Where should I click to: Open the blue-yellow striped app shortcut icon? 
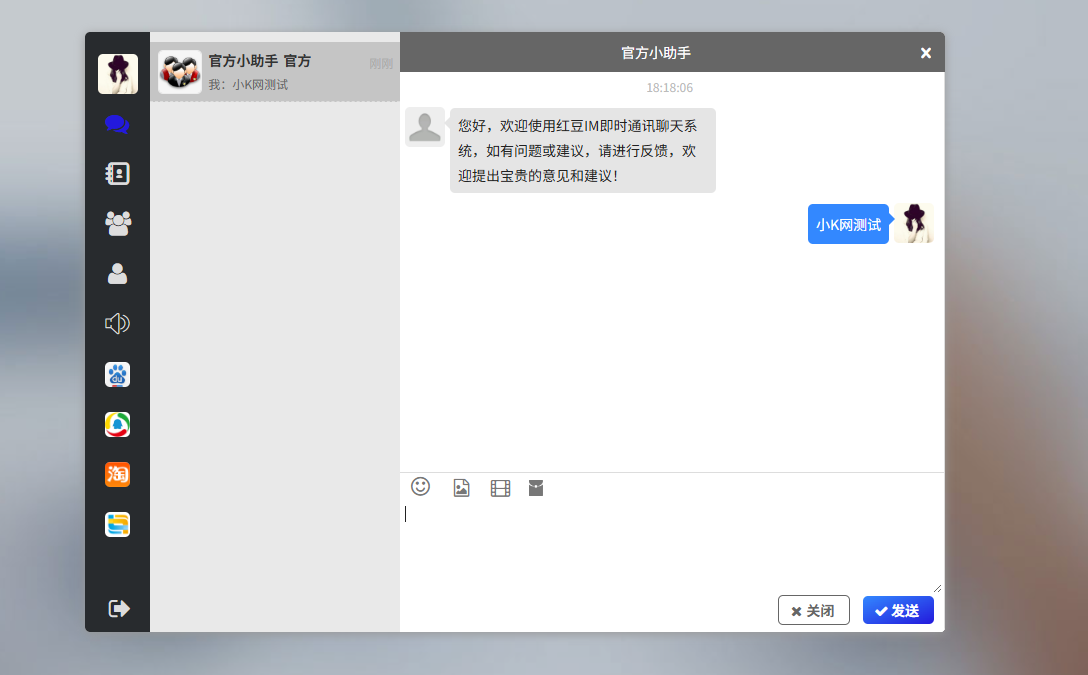[x=117, y=525]
